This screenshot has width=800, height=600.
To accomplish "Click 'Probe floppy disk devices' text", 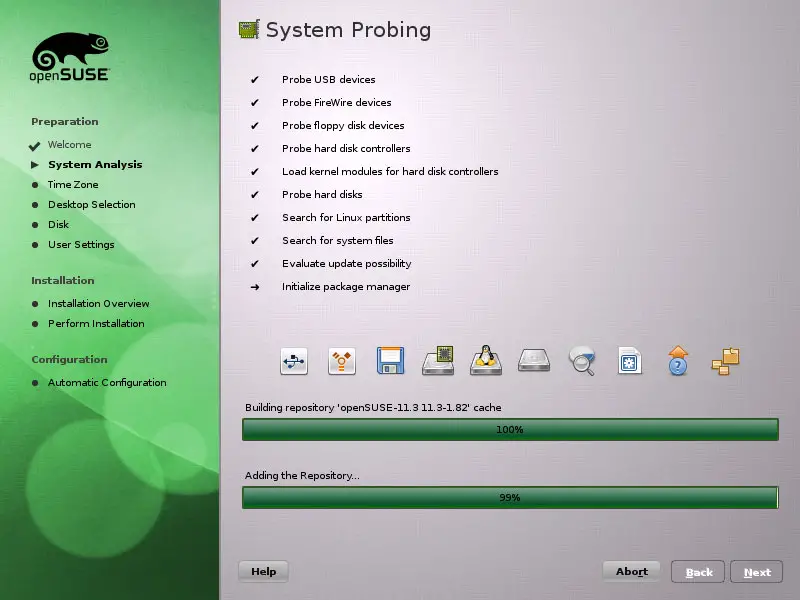I will click(x=343, y=126).
